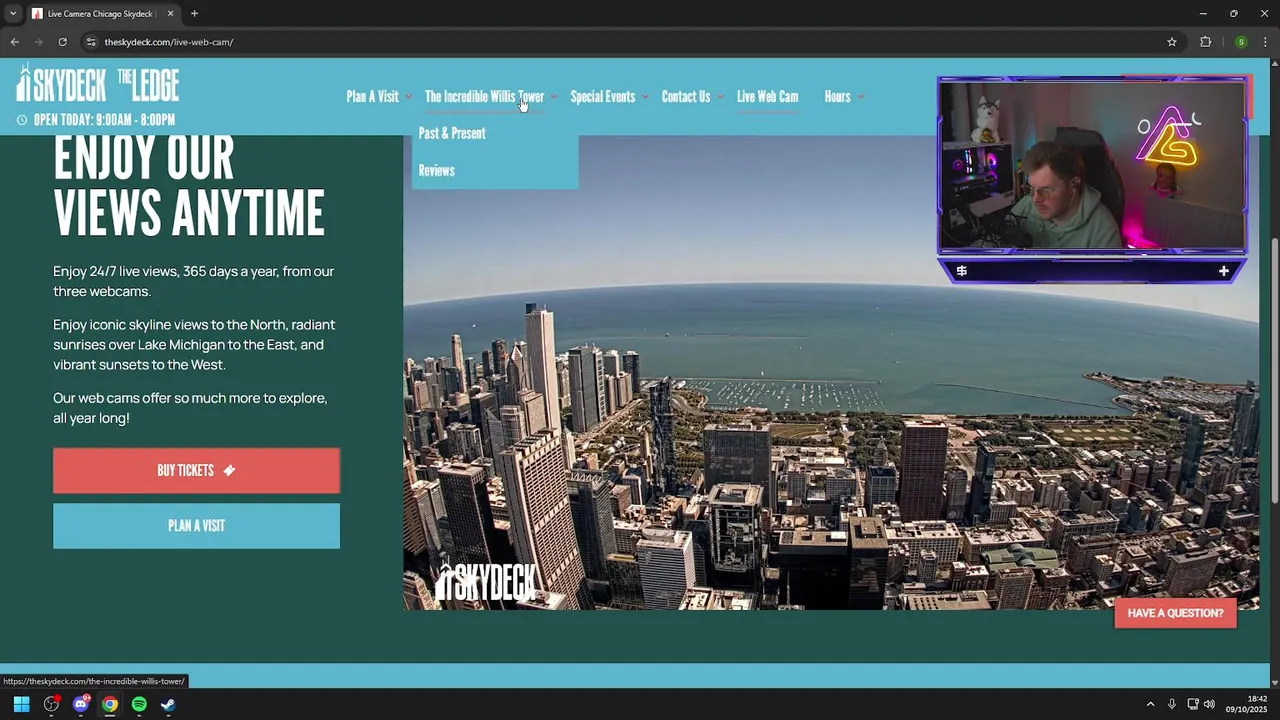
Task: Click the Chrome taskbar icon
Action: (110, 704)
